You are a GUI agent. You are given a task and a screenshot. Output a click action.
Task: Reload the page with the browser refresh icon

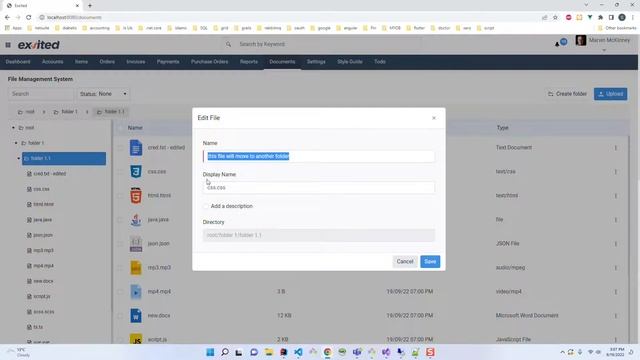pyautogui.click(x=29, y=18)
